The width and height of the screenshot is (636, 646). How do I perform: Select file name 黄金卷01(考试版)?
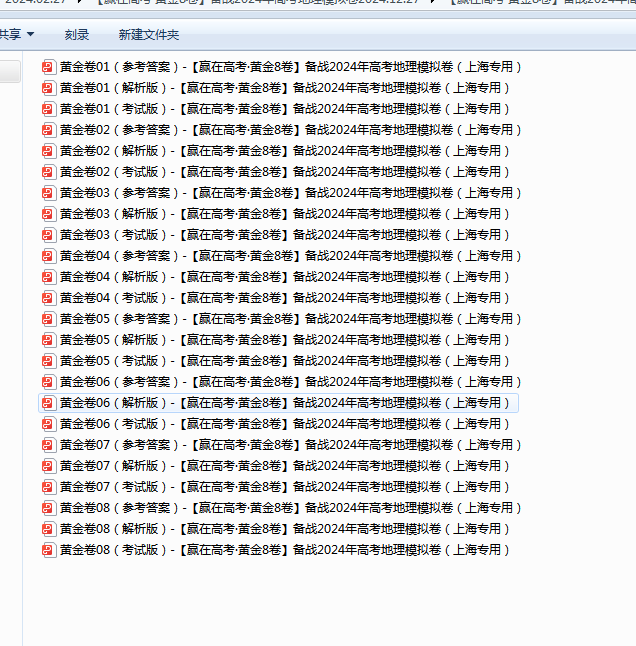tap(285, 109)
